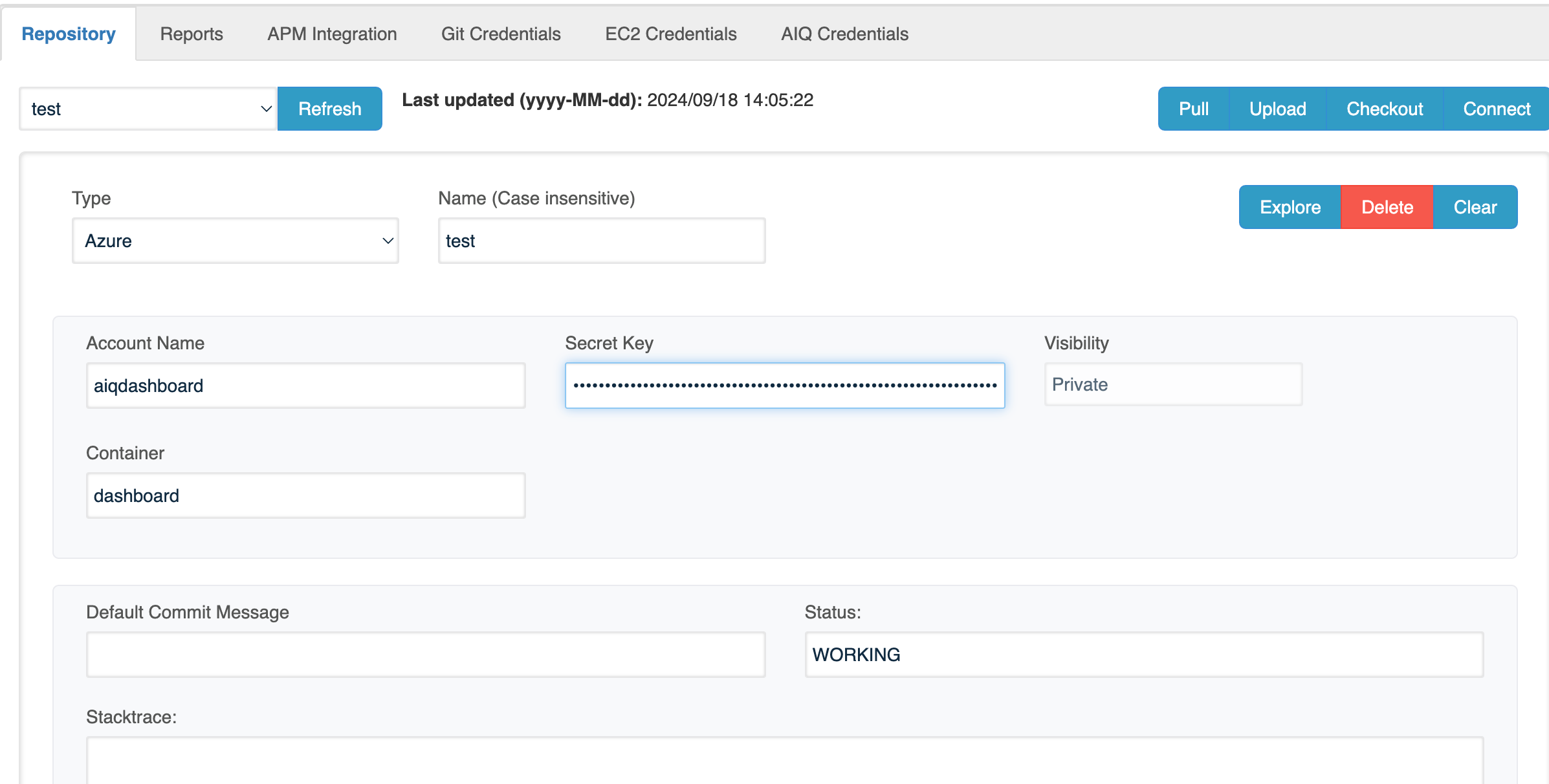Focus the Name (Case insensitive) field

tap(602, 241)
